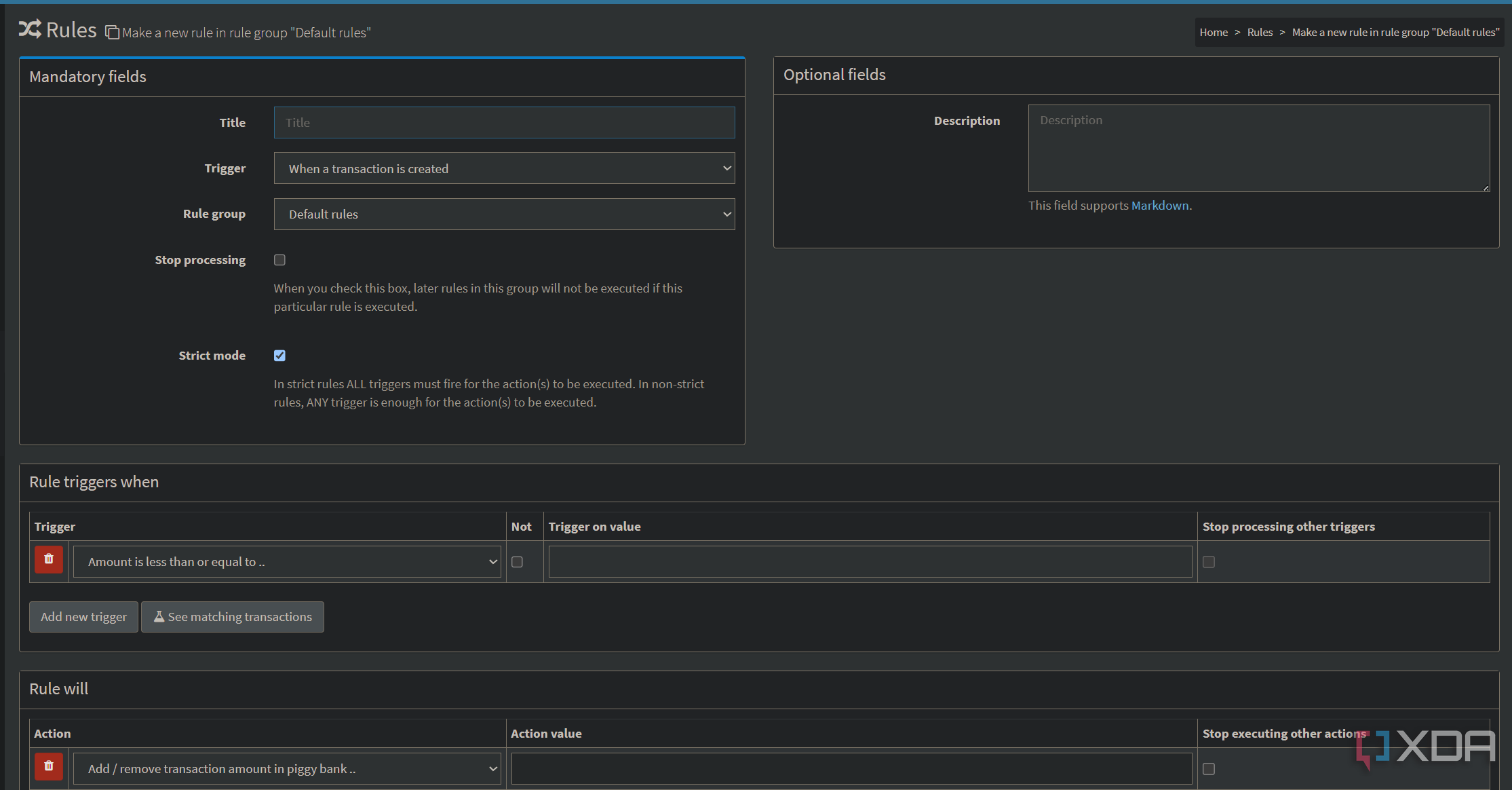The height and width of the screenshot is (790, 1512).
Task: Click the 'Stop processing' label
Action: click(200, 260)
